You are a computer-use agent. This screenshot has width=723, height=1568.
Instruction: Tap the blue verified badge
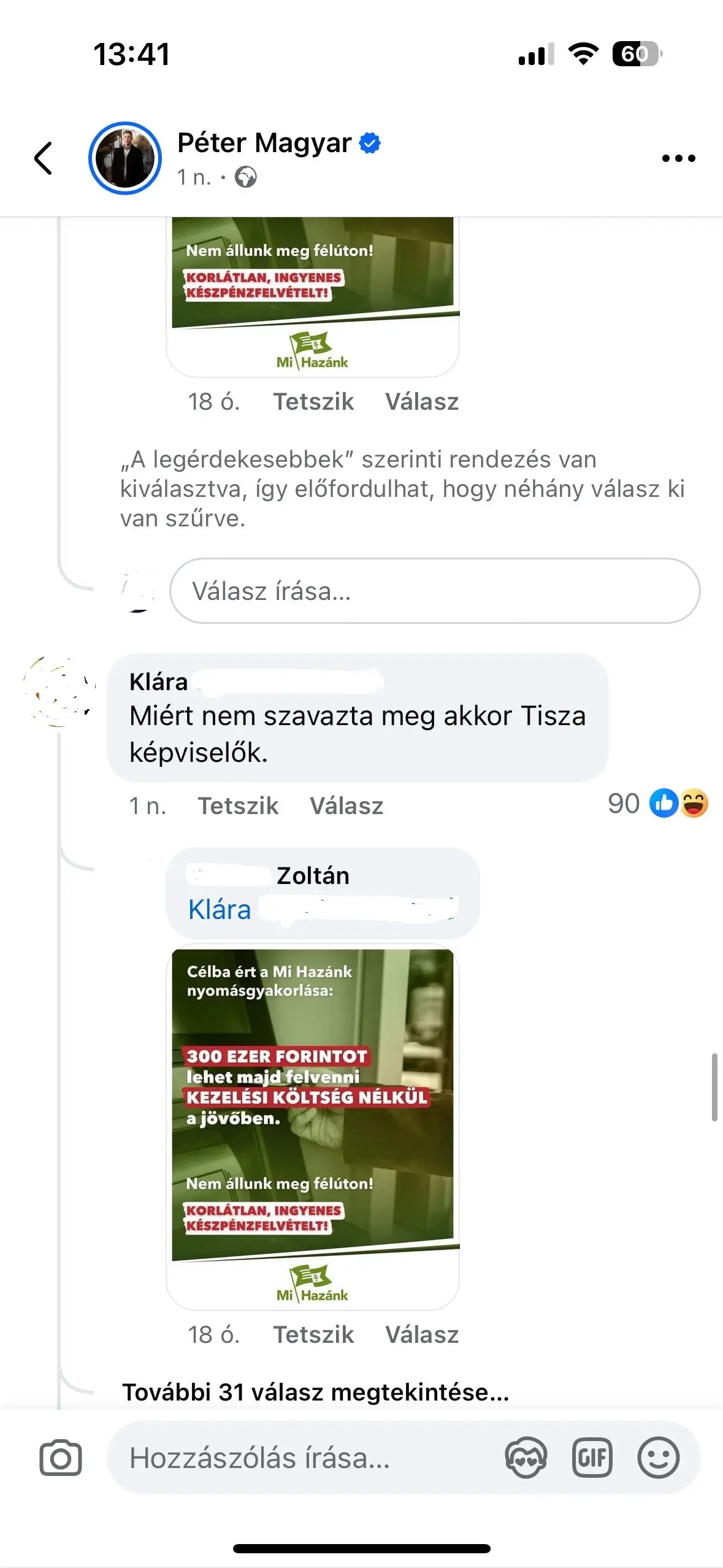click(x=370, y=143)
